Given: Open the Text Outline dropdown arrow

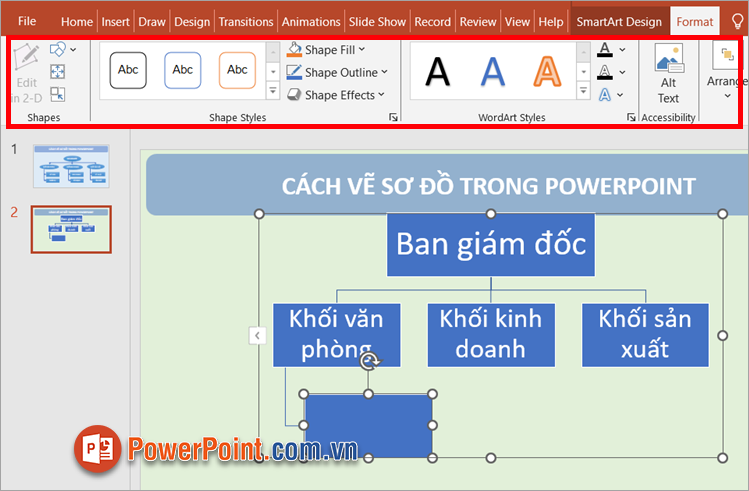Looking at the screenshot, I should point(622,72).
